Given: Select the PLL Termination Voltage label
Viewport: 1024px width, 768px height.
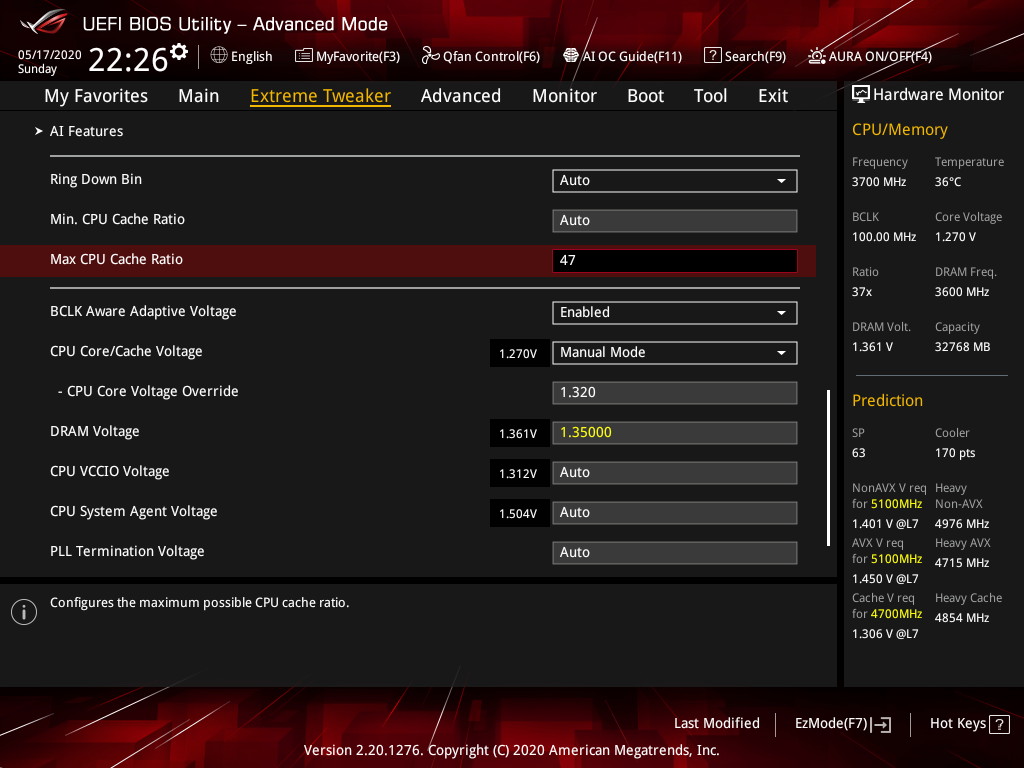Looking at the screenshot, I should click(127, 551).
